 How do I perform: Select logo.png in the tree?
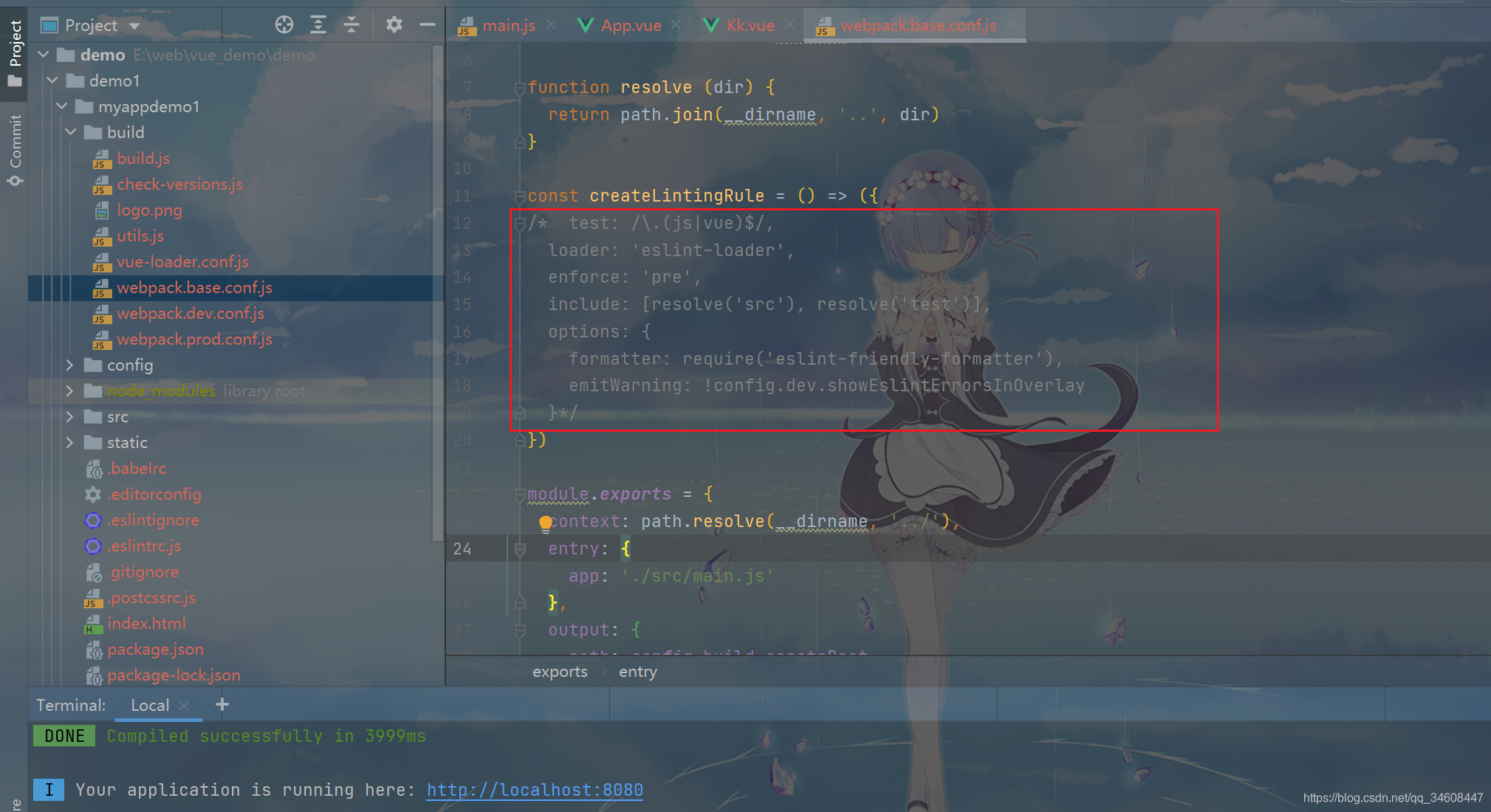tap(149, 210)
